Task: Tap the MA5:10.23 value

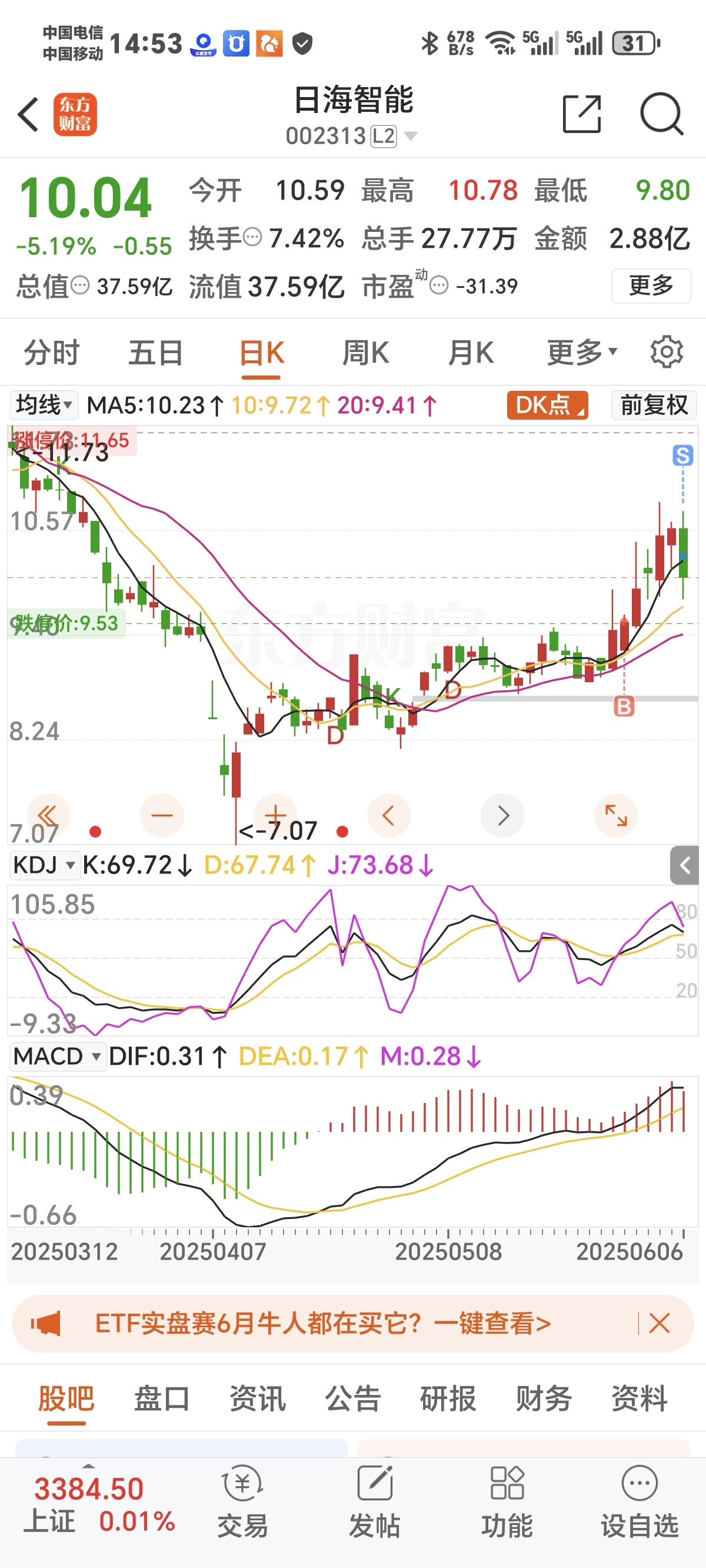Action: pyautogui.click(x=155, y=406)
